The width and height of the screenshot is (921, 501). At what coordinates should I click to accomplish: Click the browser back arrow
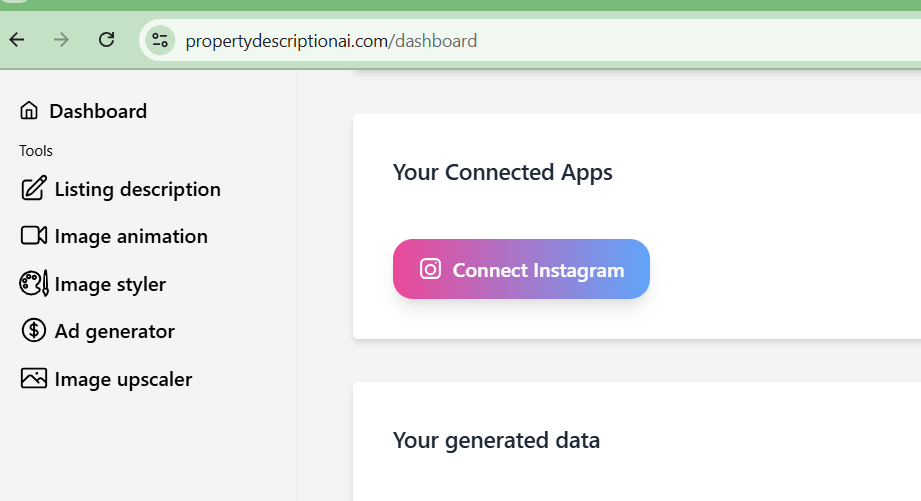pos(17,40)
